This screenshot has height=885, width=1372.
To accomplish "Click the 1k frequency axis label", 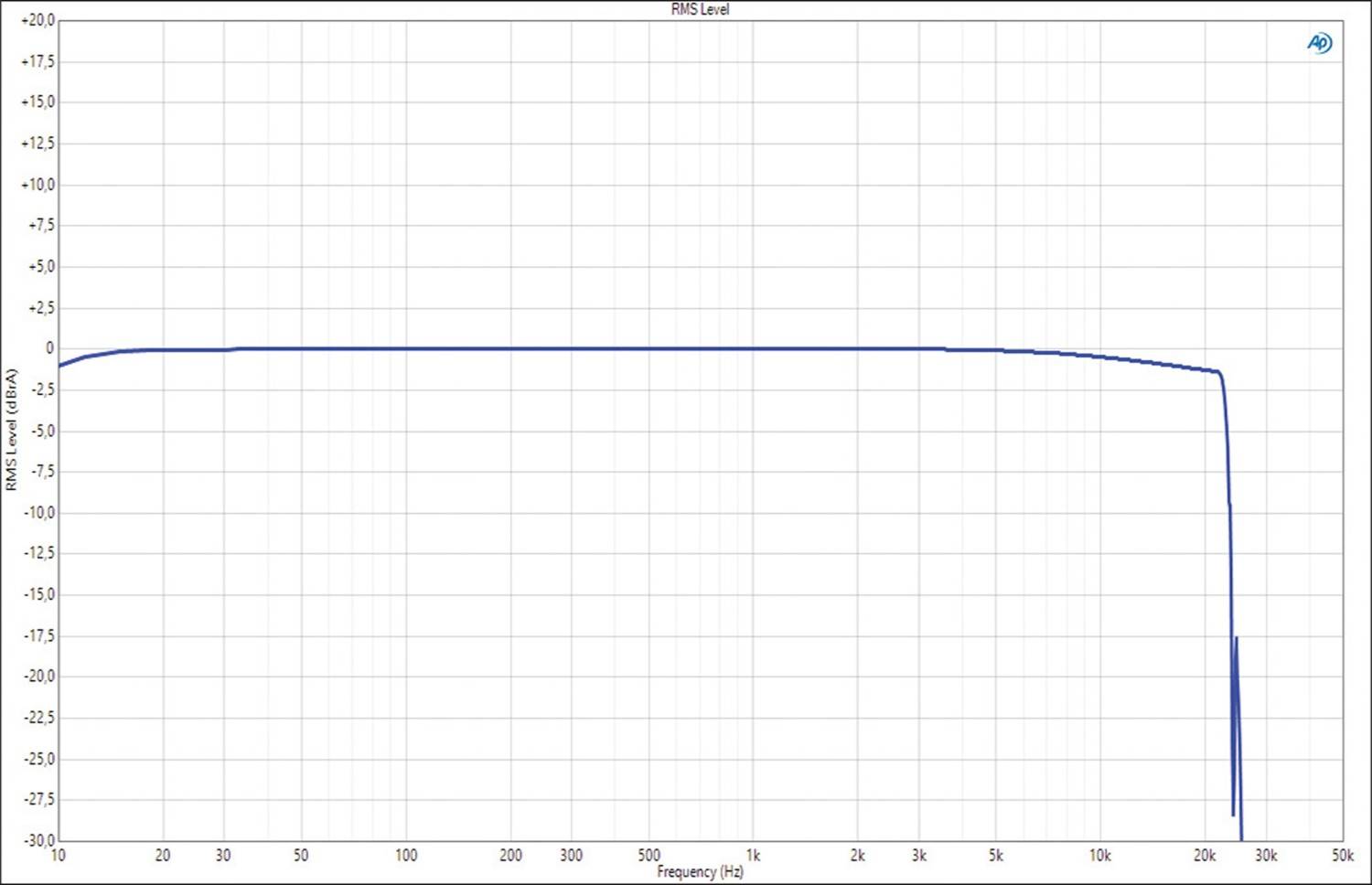I will (x=753, y=855).
